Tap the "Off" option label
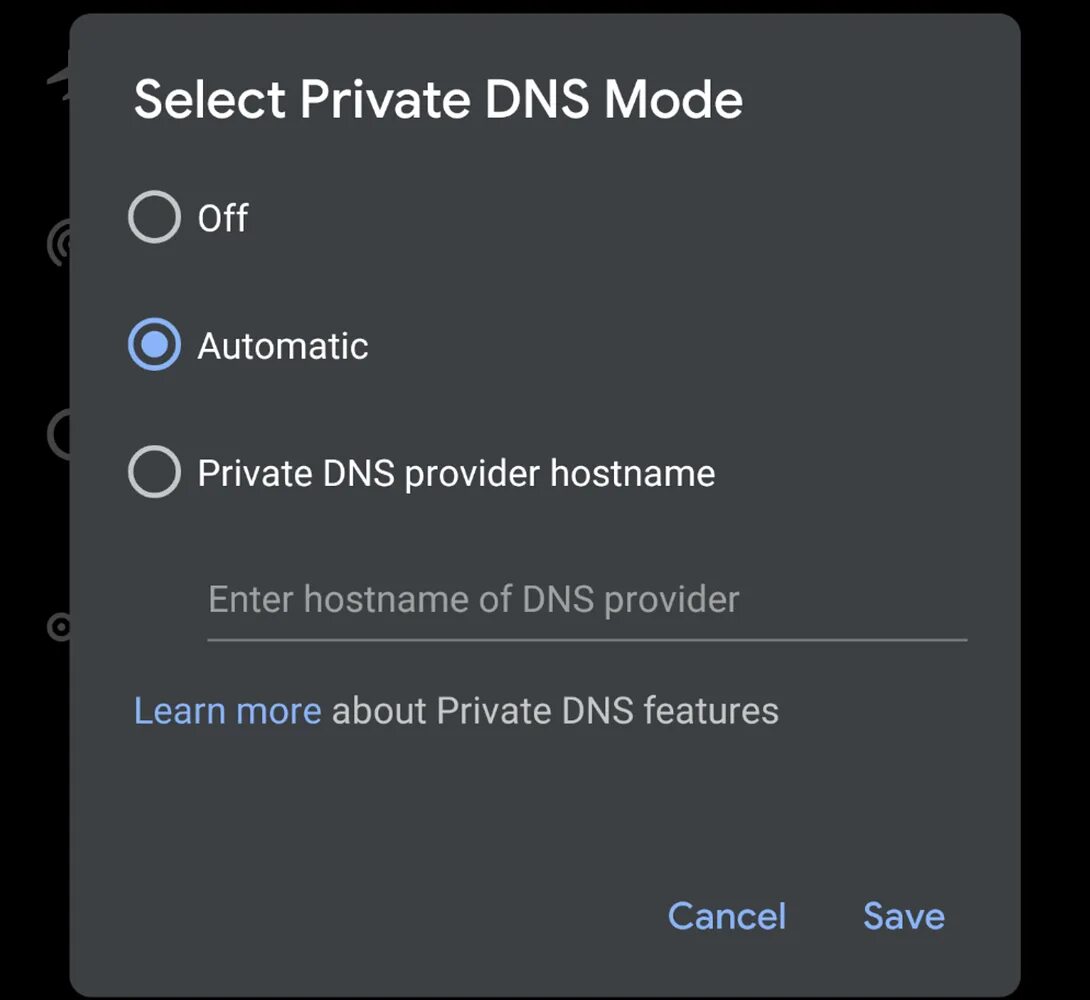Image resolution: width=1090 pixels, height=1000 pixels. tap(223, 218)
